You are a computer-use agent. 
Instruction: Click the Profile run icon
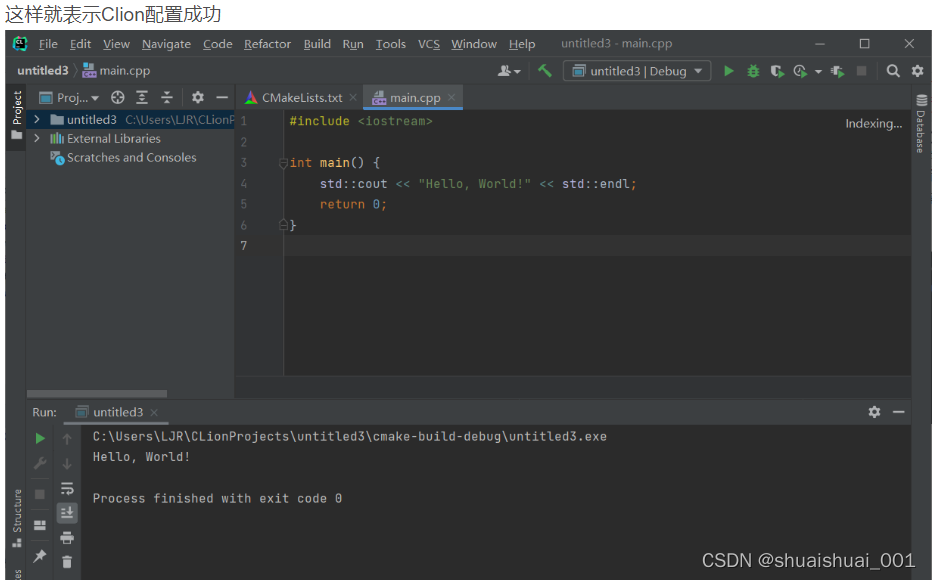[x=800, y=71]
